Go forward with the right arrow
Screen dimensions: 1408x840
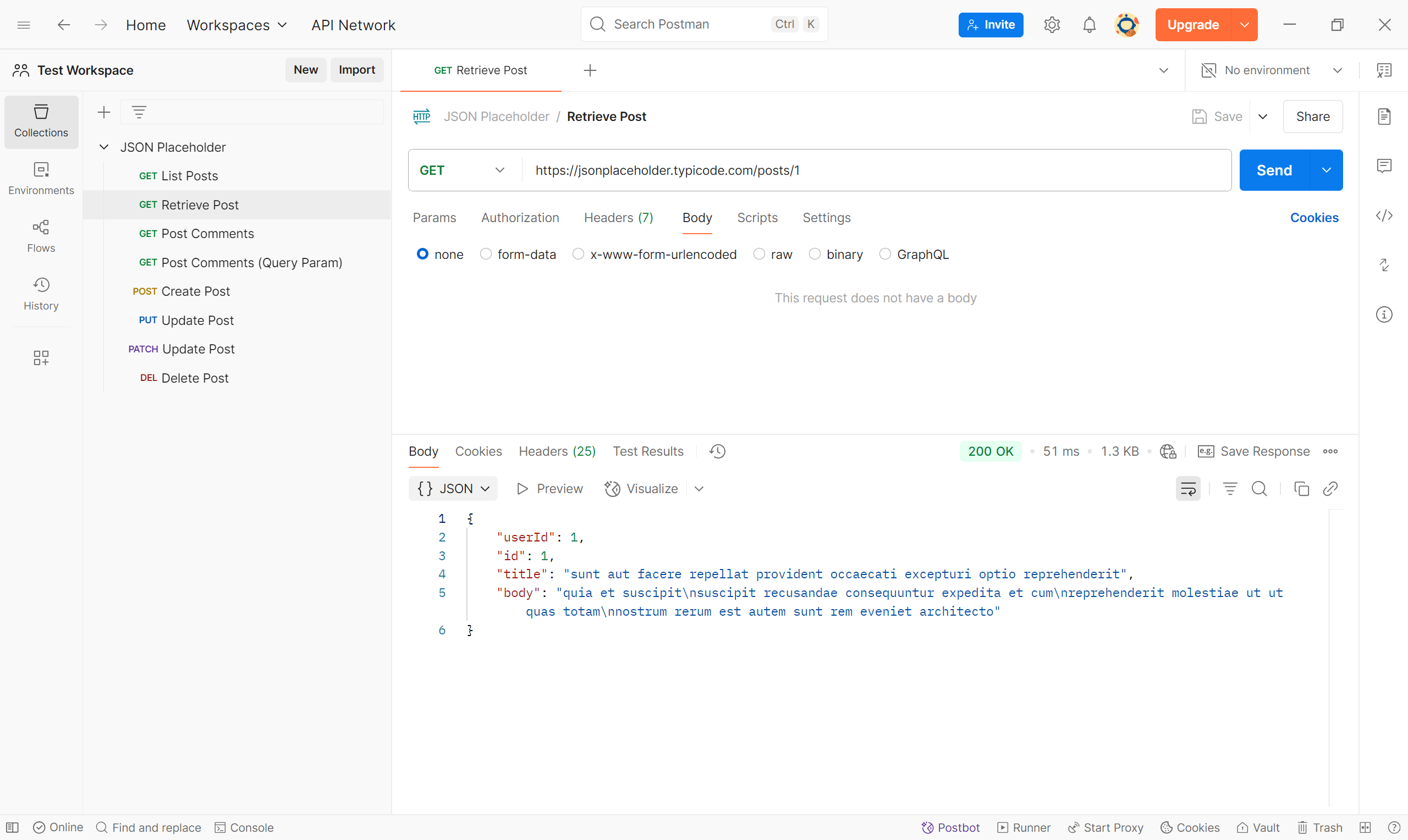point(101,25)
